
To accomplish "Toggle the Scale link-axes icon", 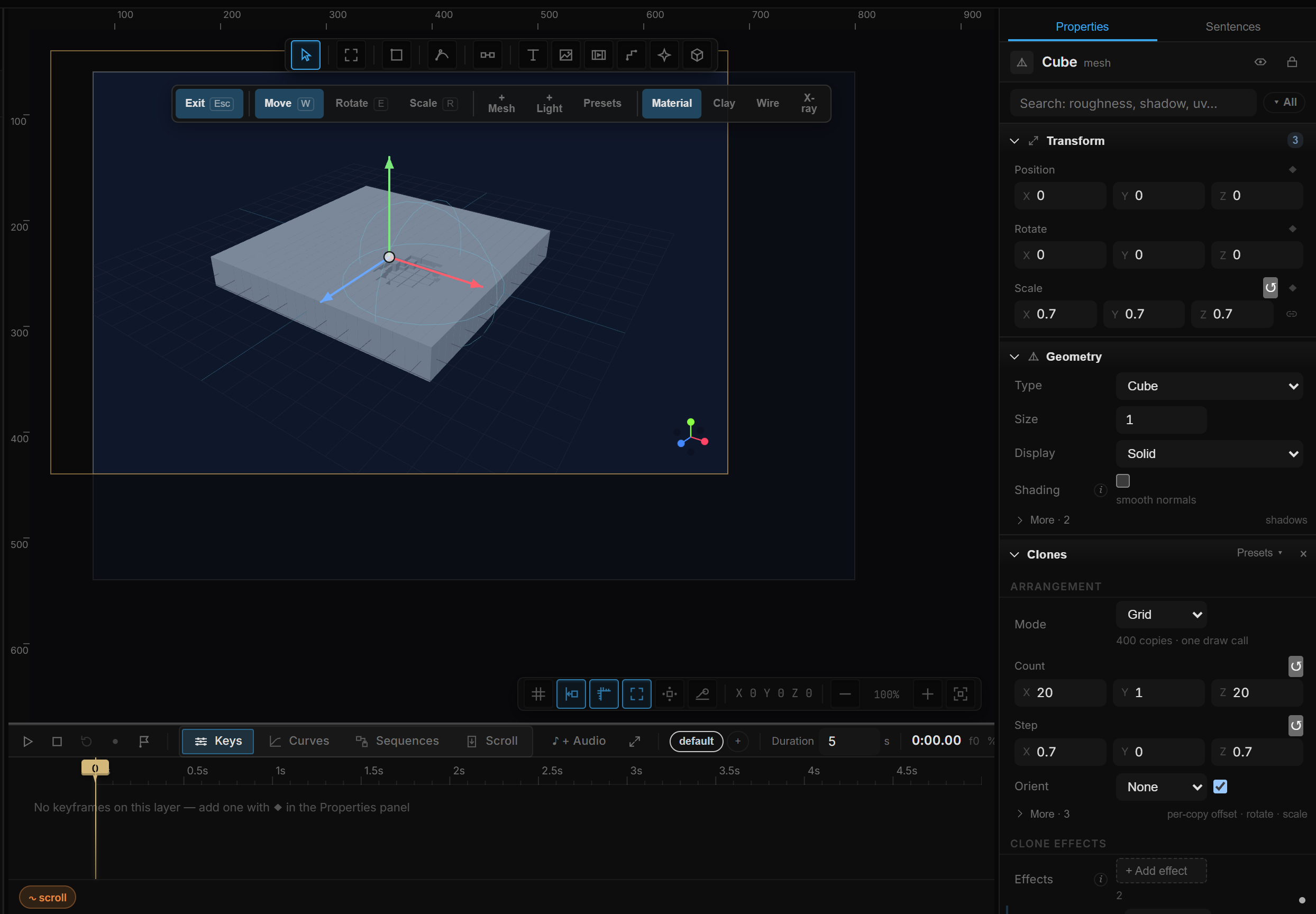I will (1291, 314).
